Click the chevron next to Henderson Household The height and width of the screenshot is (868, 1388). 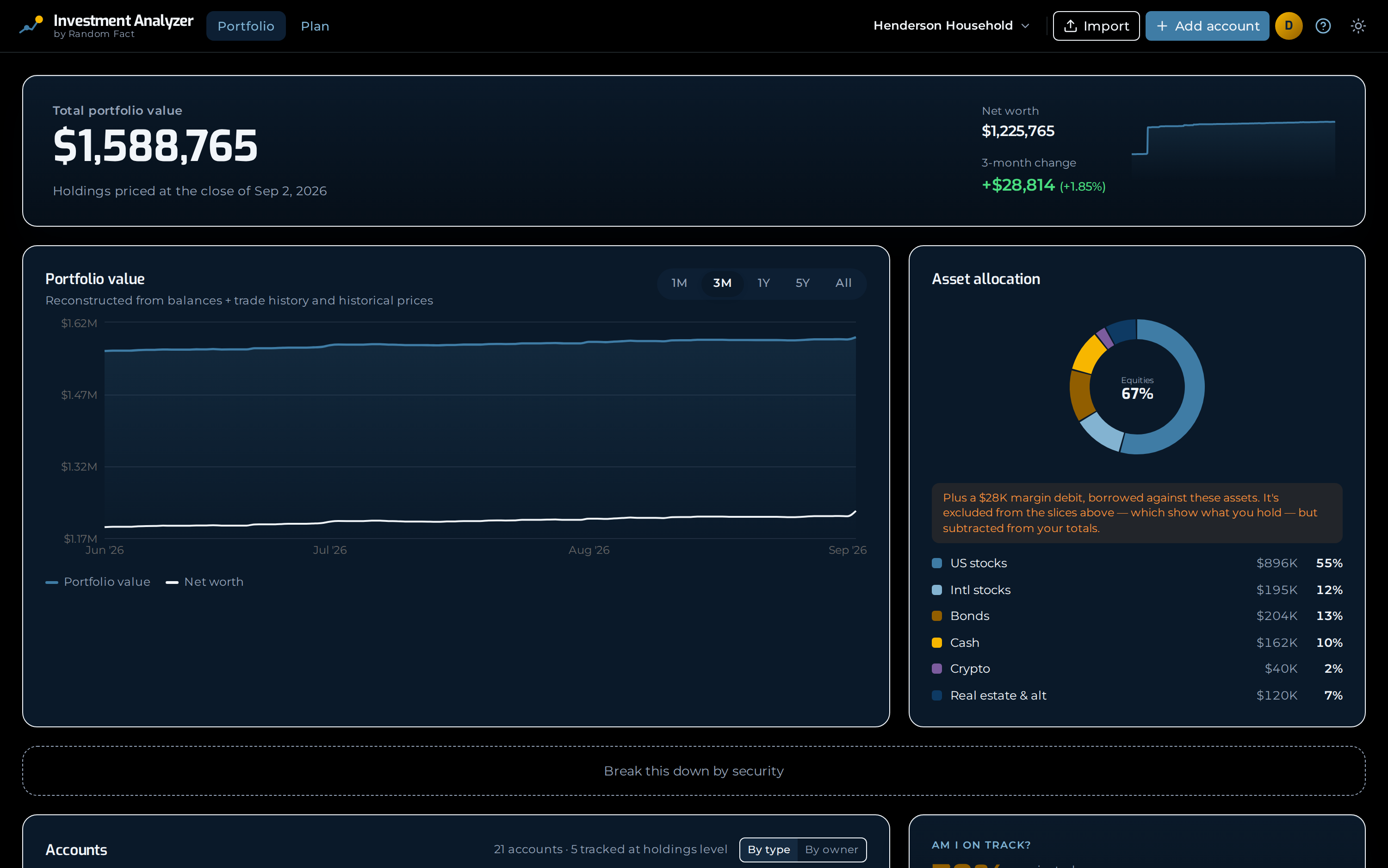click(1025, 26)
